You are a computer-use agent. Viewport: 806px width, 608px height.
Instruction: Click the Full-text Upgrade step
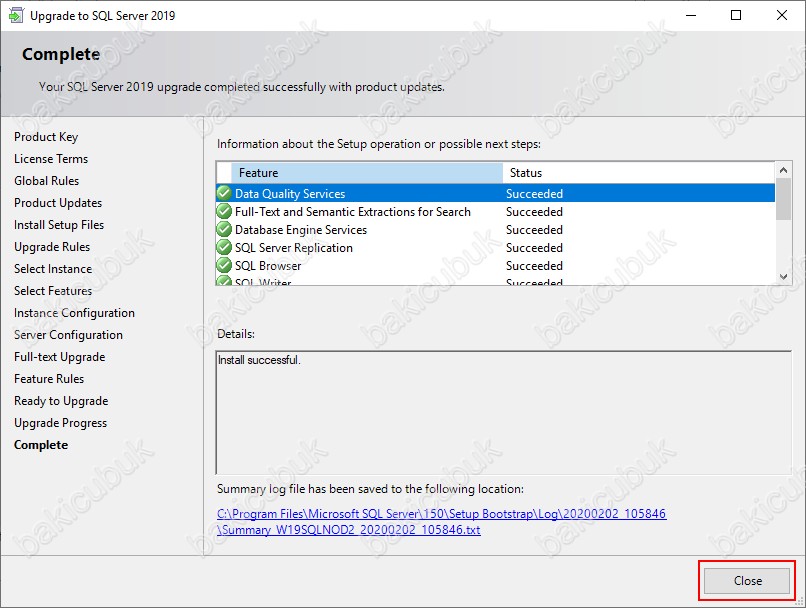(60, 357)
